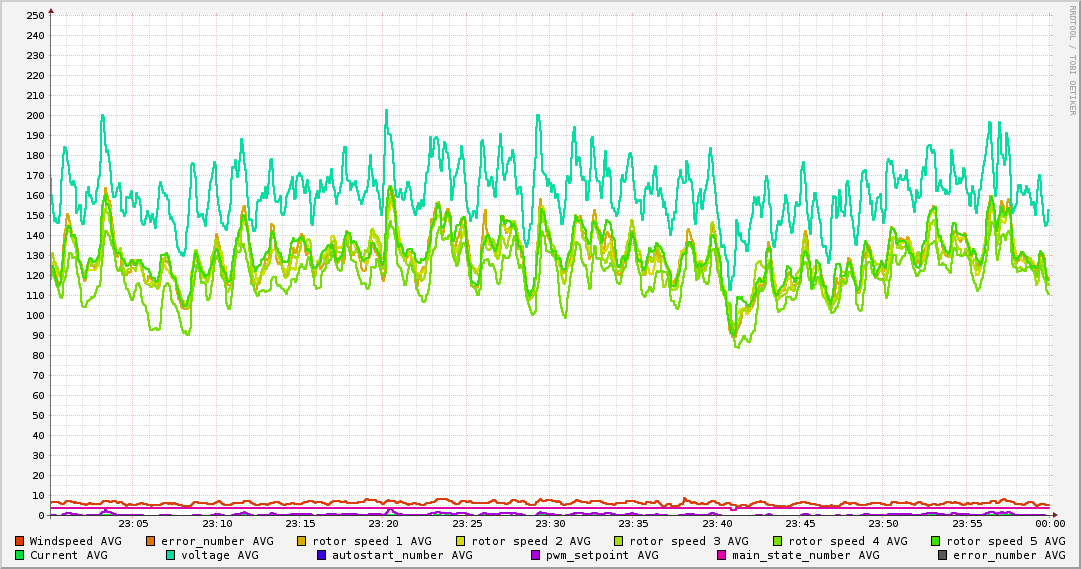Click the 23:55 time axis label
The image size is (1081, 569).
pyautogui.click(x=967, y=524)
